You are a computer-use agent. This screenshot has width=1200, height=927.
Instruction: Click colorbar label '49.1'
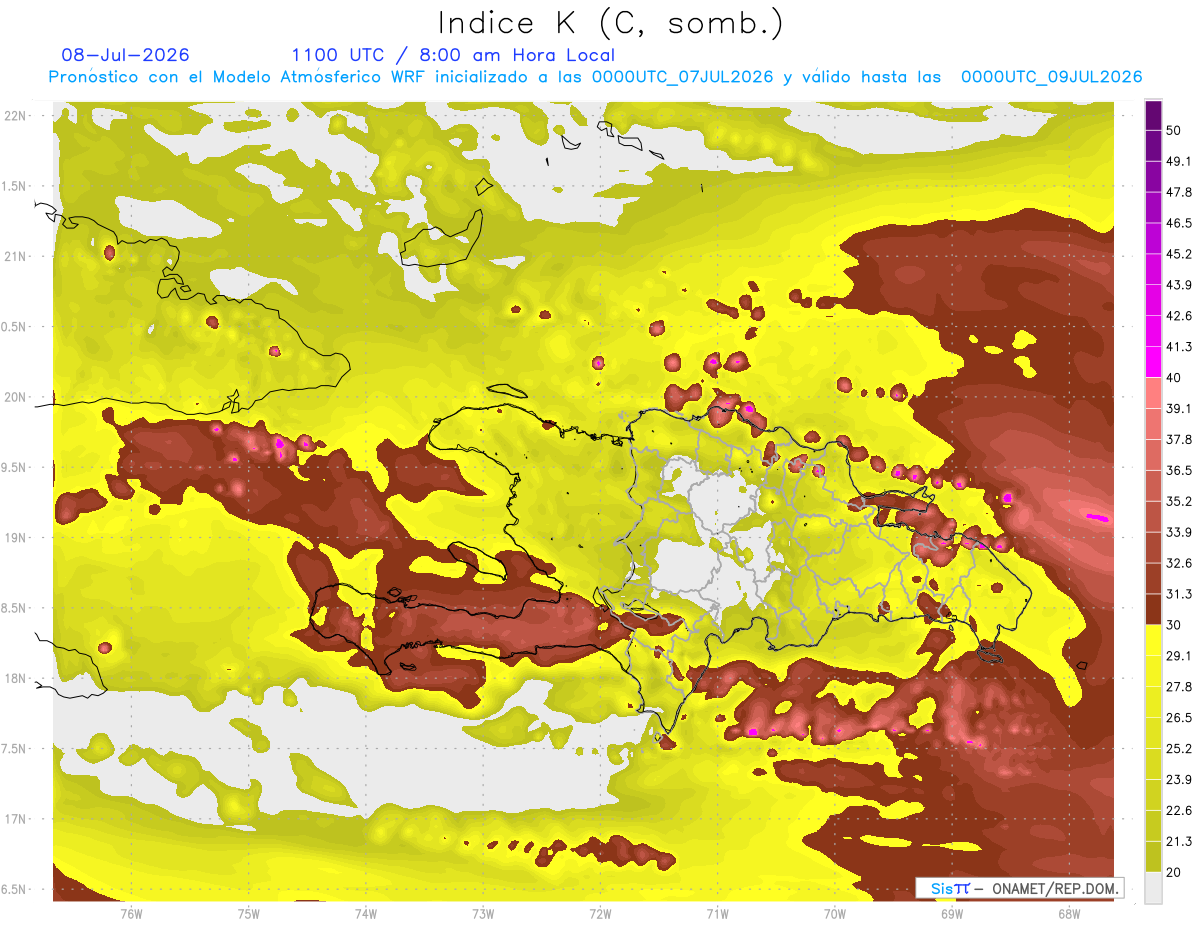click(1178, 160)
